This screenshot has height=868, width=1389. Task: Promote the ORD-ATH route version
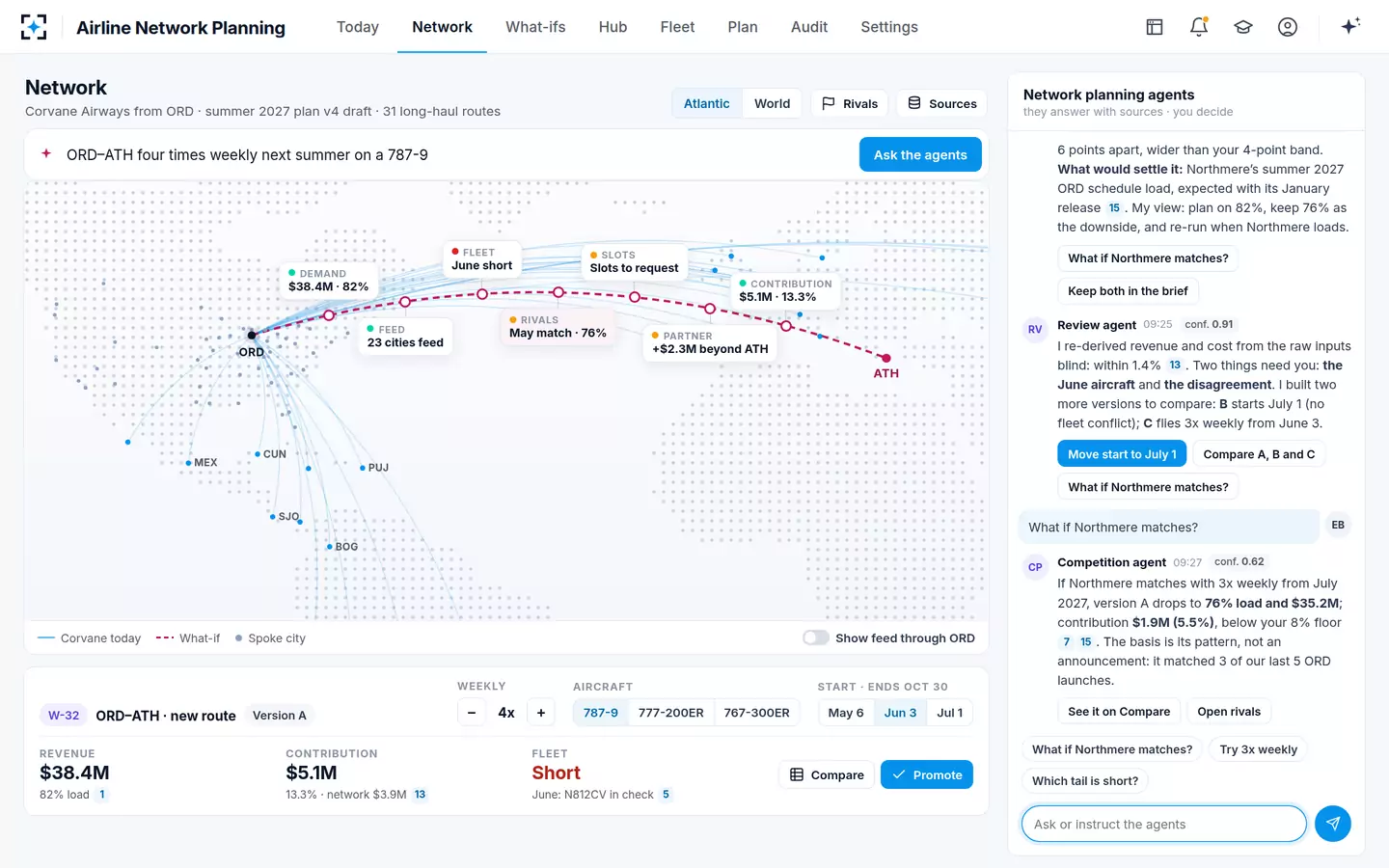(927, 774)
